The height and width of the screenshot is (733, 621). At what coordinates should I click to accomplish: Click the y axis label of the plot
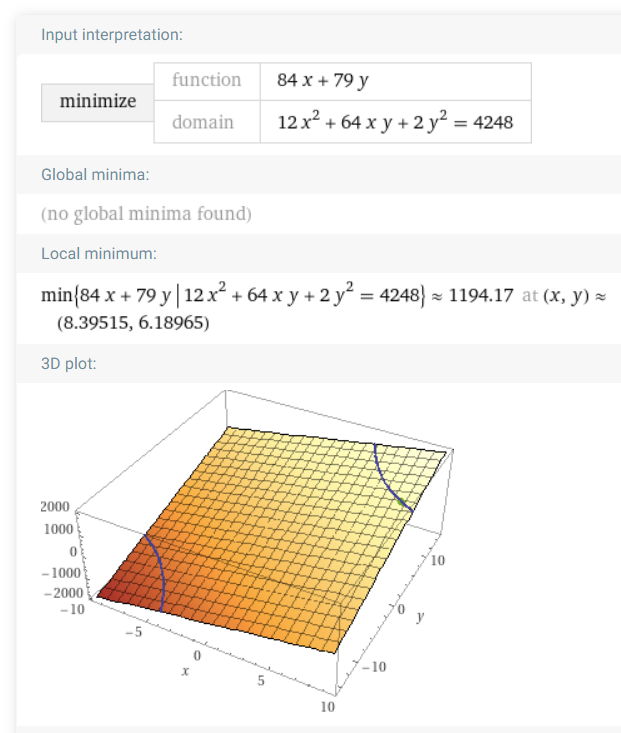pos(420,617)
